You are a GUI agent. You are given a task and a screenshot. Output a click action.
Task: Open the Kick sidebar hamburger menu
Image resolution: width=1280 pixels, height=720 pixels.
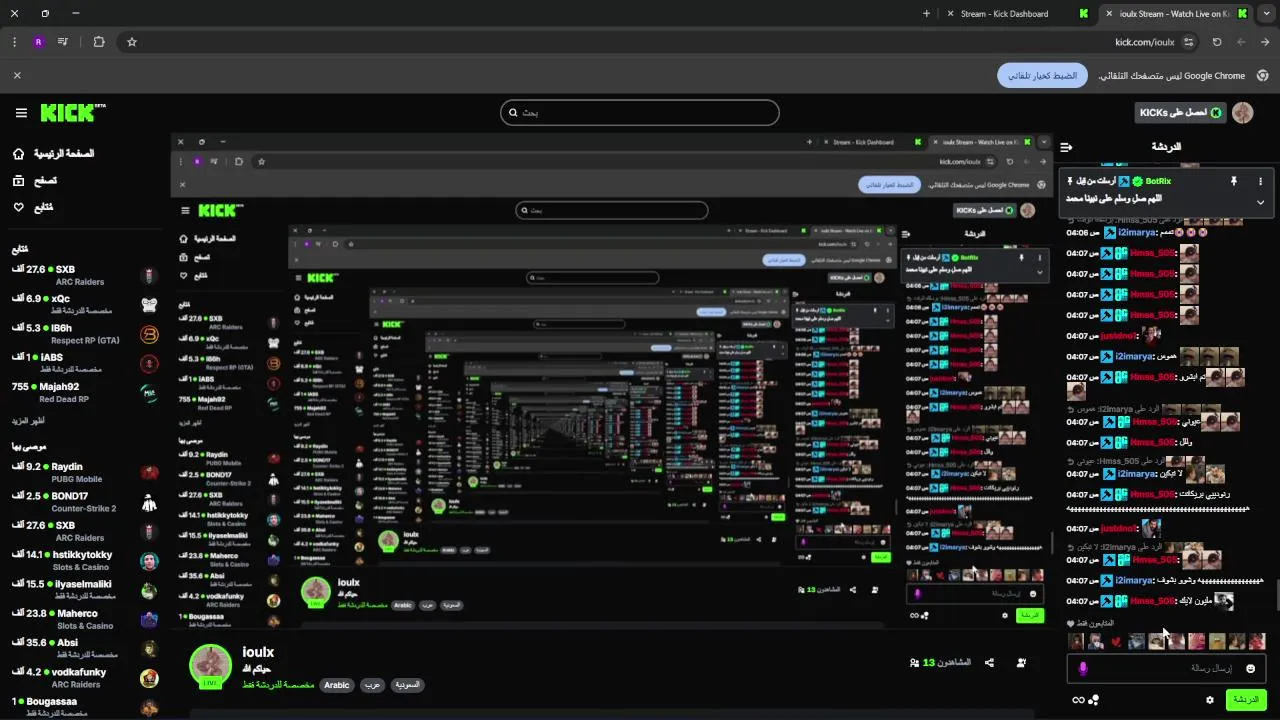point(21,113)
